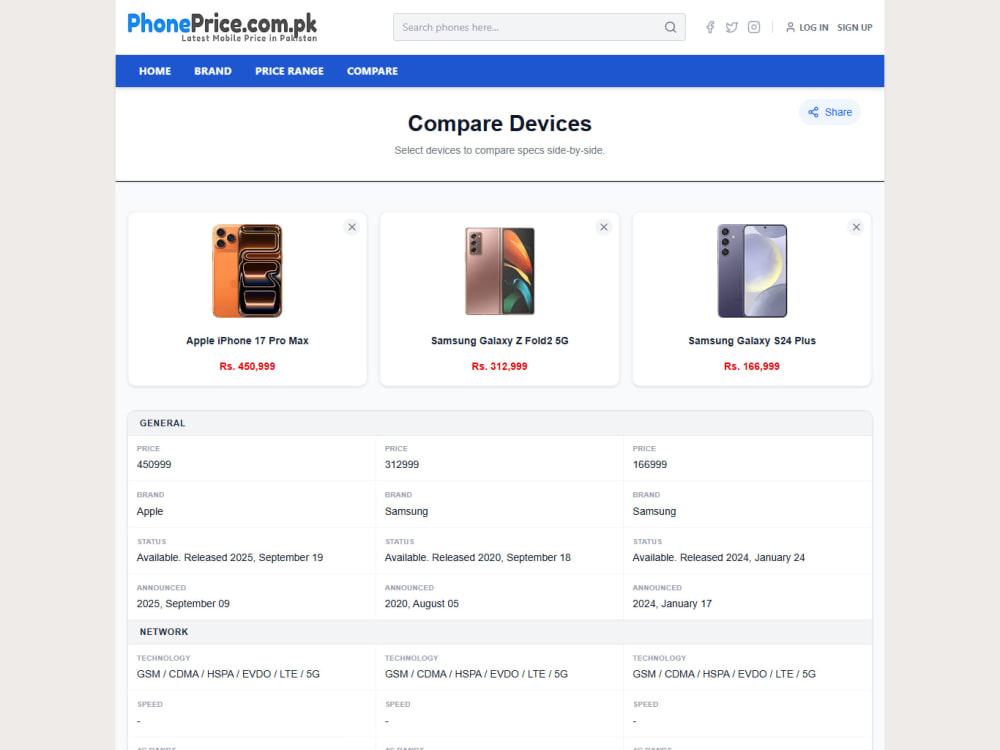Click '2025, September 09' announced date
The width and height of the screenshot is (1000, 750).
(x=183, y=604)
